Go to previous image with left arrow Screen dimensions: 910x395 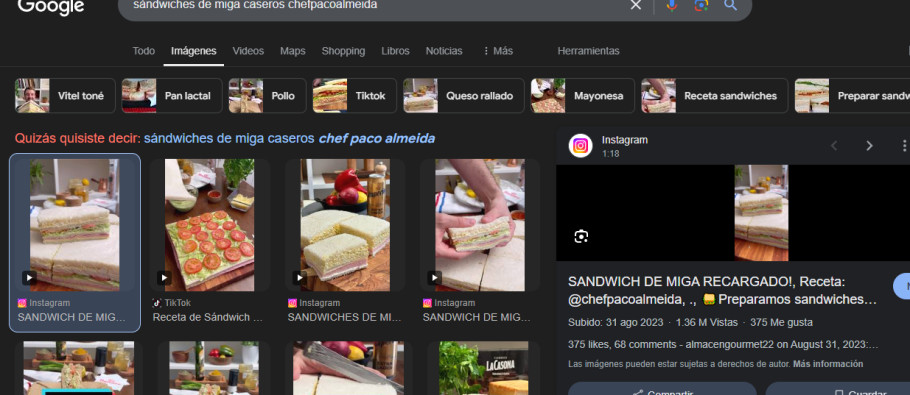pos(834,146)
